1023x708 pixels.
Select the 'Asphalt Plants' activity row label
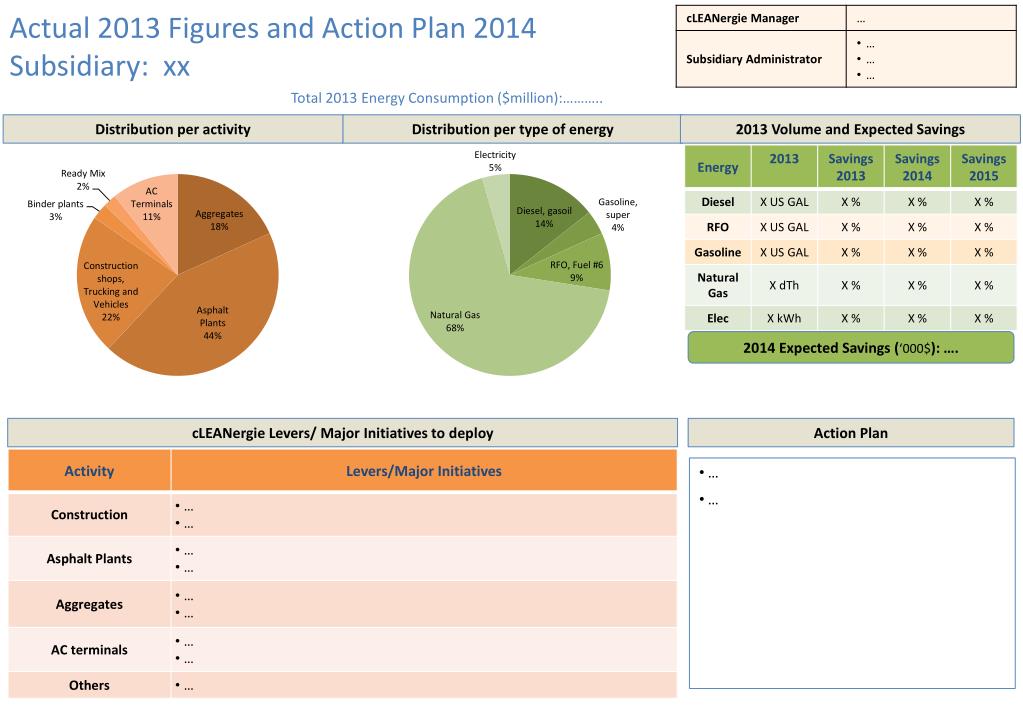tap(89, 559)
